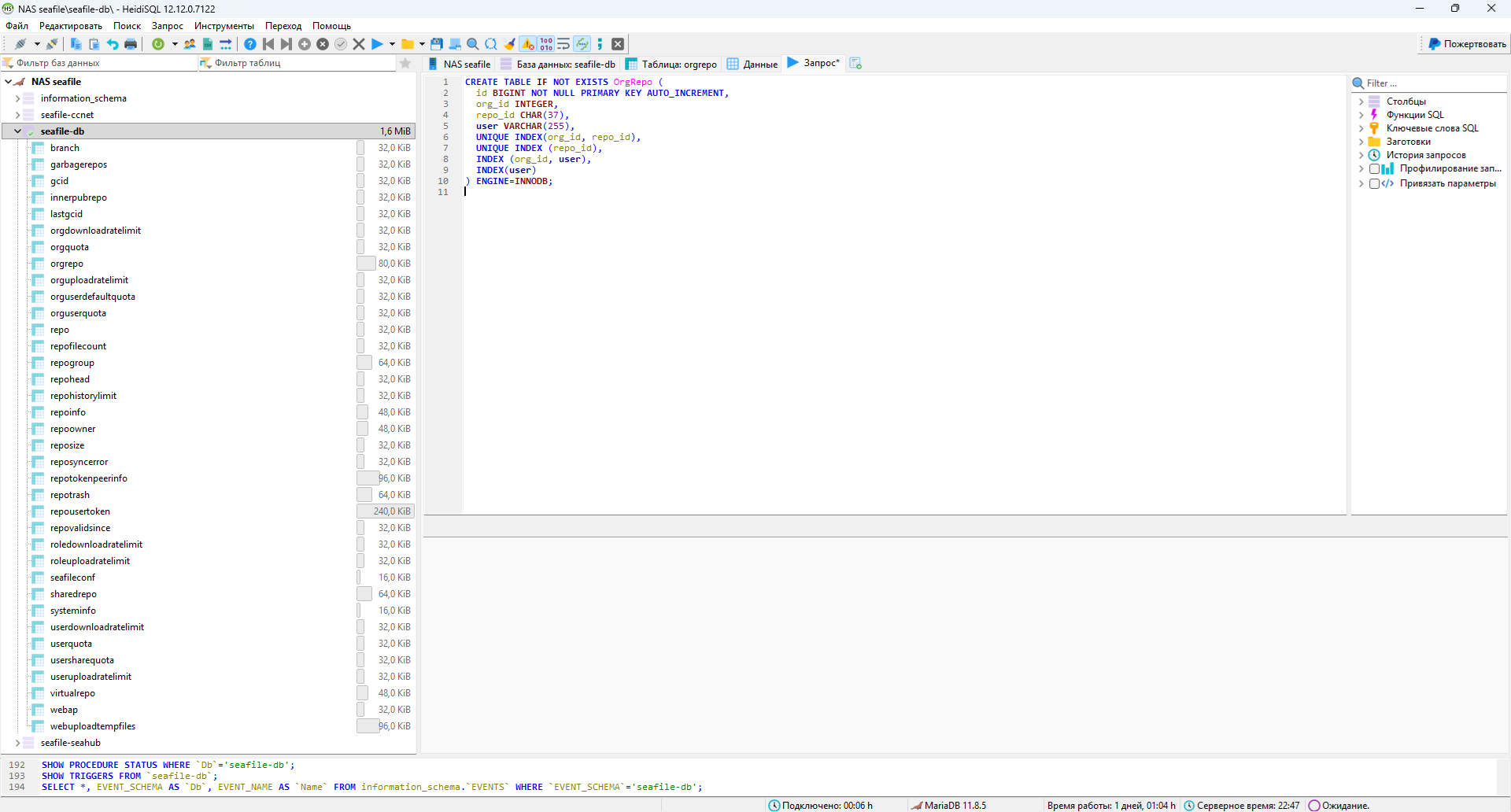Check the bind parameters checkbox
Viewport: 1511px width, 812px height.
[1374, 183]
